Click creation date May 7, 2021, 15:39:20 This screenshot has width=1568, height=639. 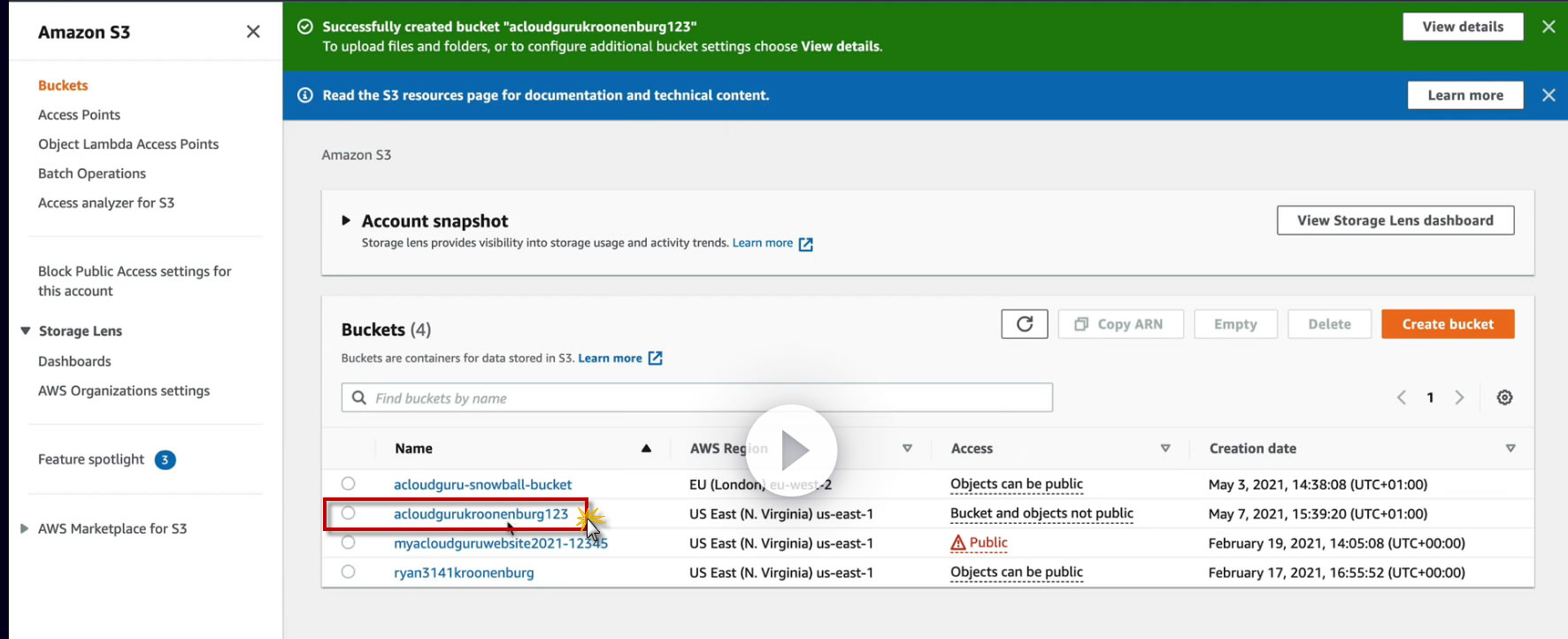tap(1318, 513)
